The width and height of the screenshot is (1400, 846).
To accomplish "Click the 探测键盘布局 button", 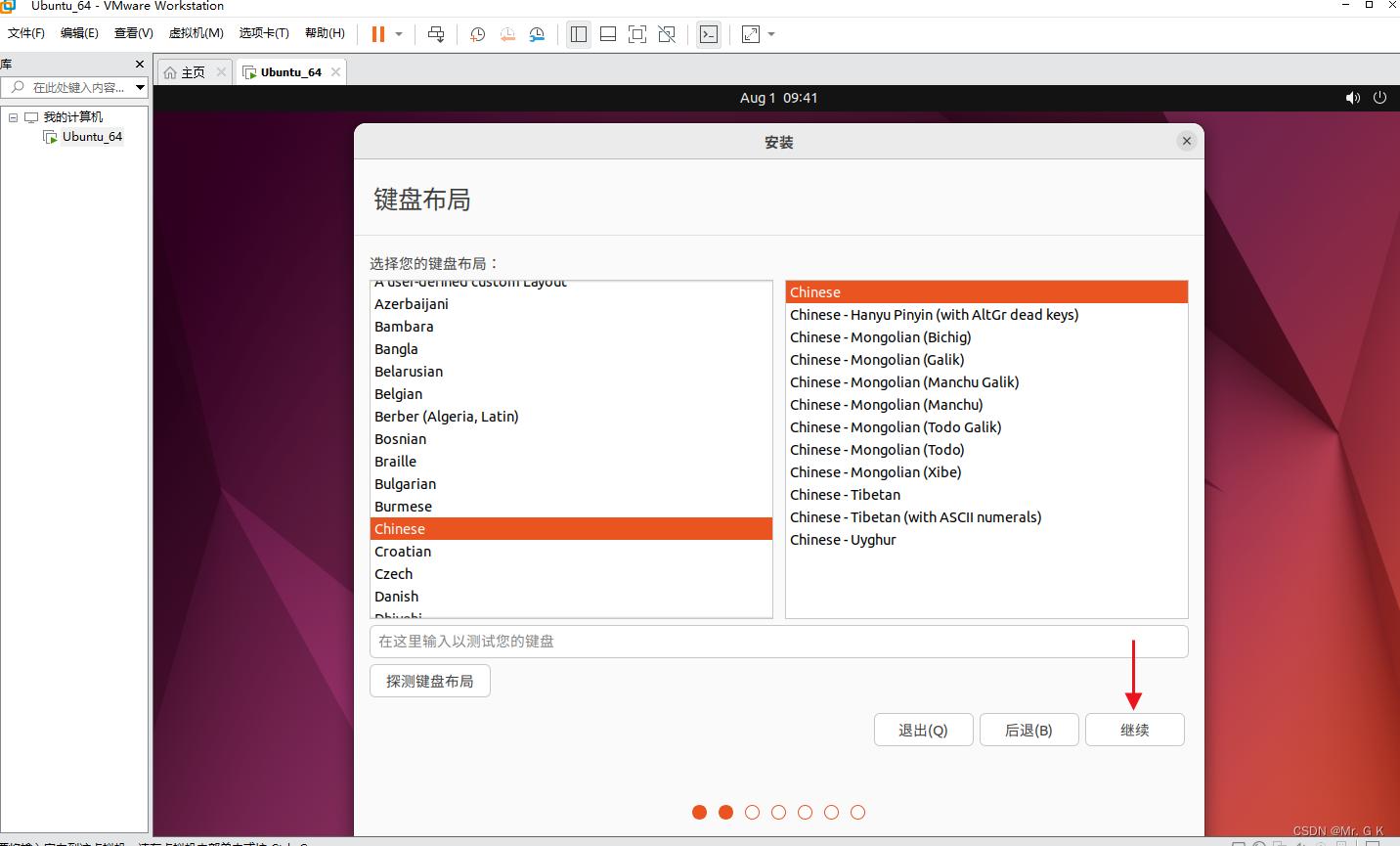I will (x=429, y=681).
